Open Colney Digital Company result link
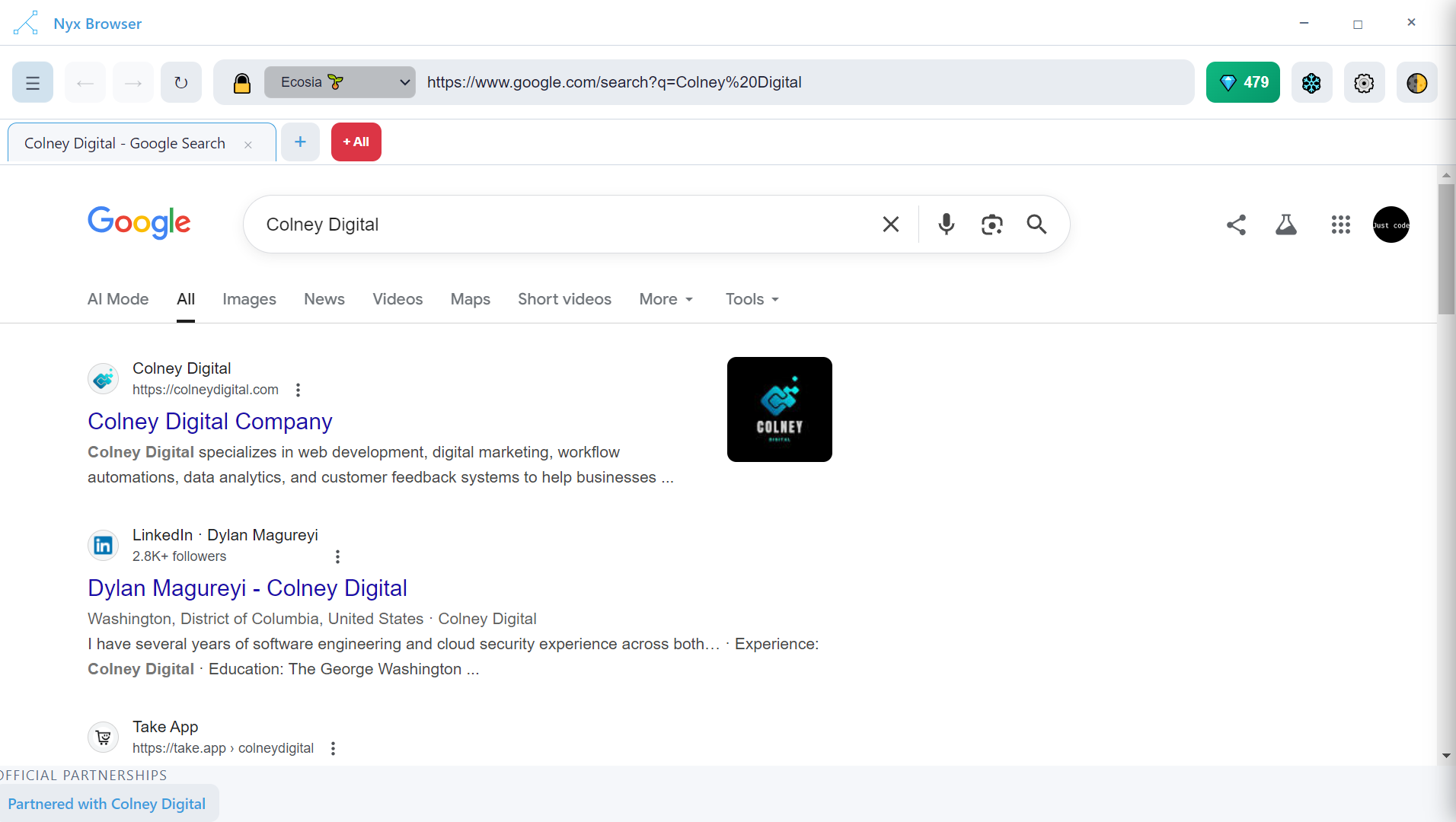 [x=210, y=422]
